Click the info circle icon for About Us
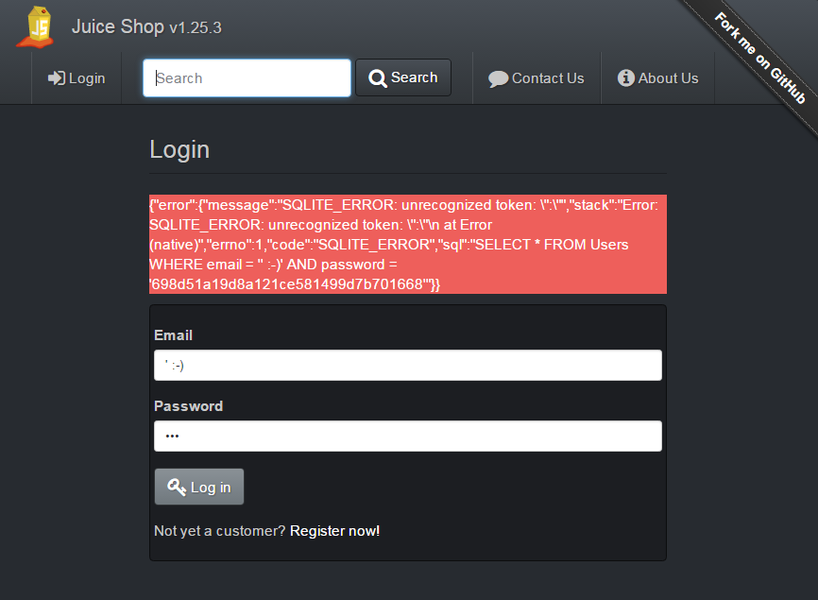This screenshot has width=818, height=600. pyautogui.click(x=626, y=78)
